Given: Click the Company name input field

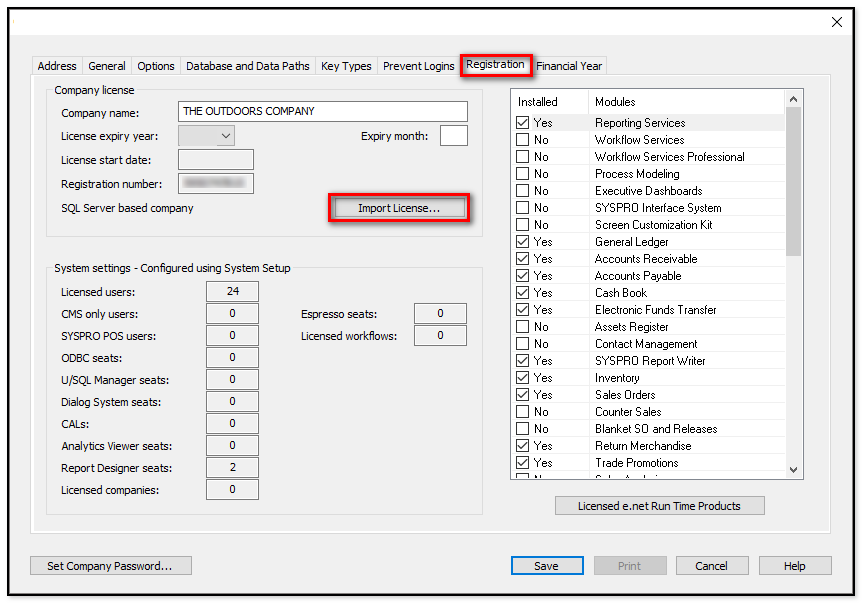Looking at the screenshot, I should pos(322,112).
